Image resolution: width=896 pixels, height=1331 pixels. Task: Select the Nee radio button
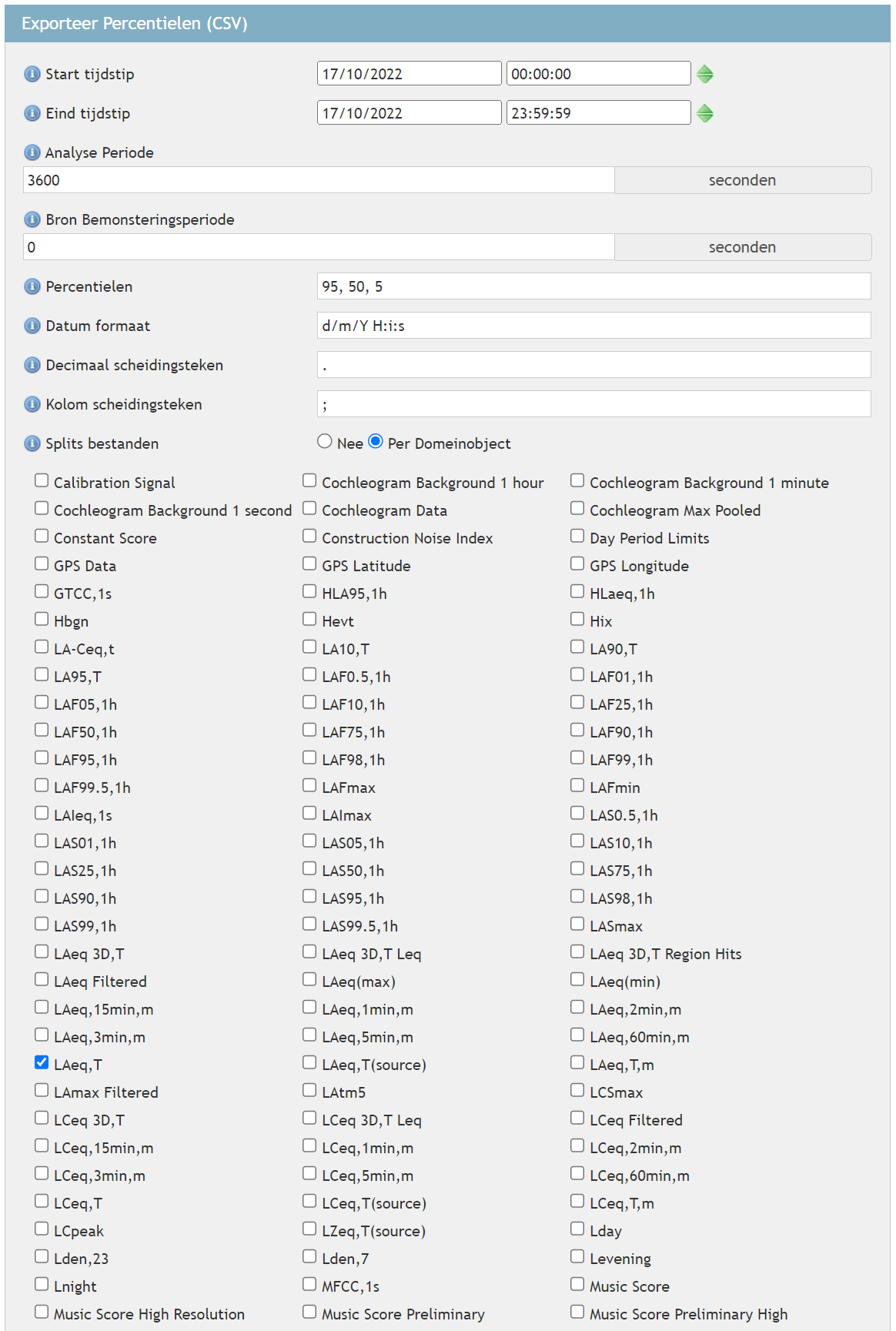coord(325,441)
